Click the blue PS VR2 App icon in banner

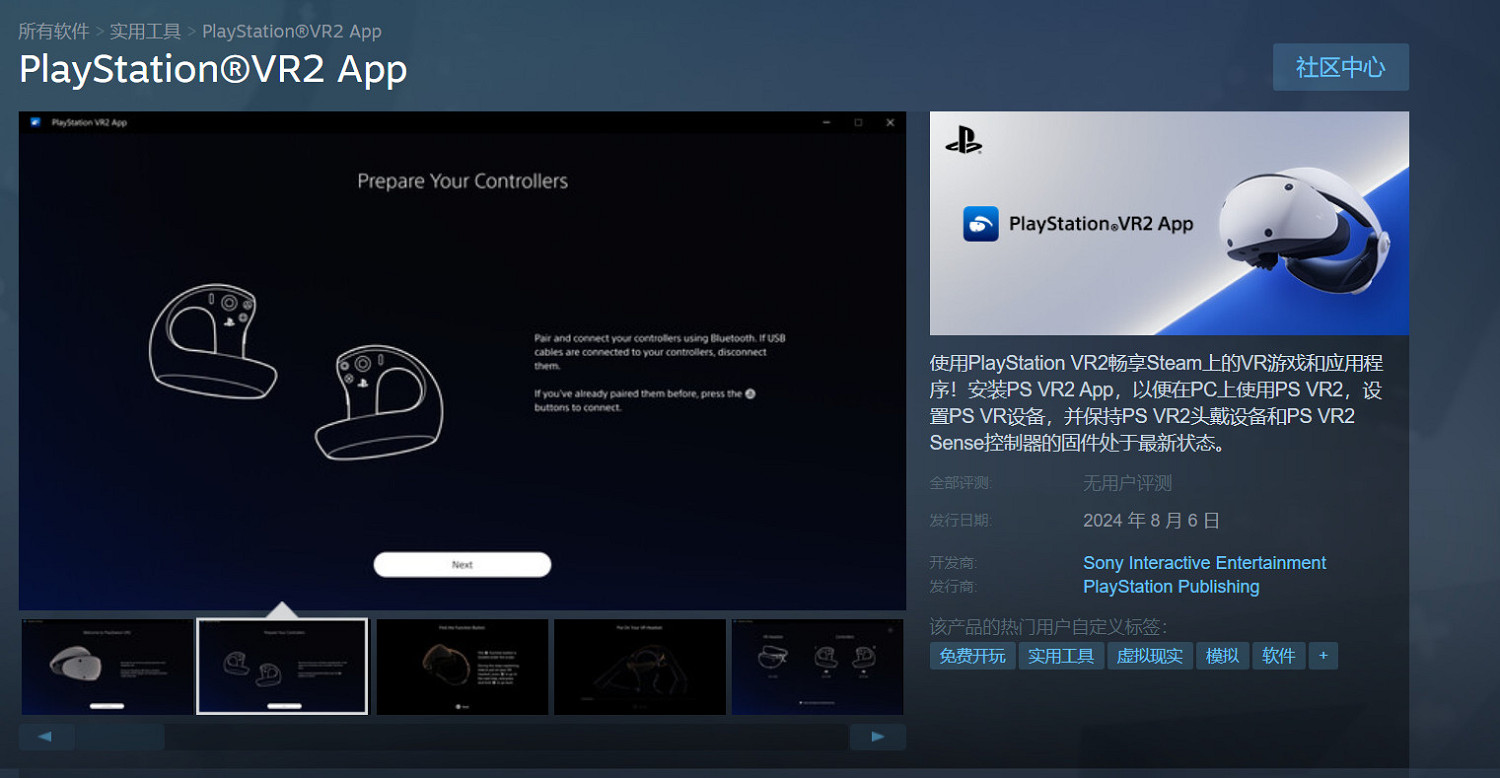981,224
